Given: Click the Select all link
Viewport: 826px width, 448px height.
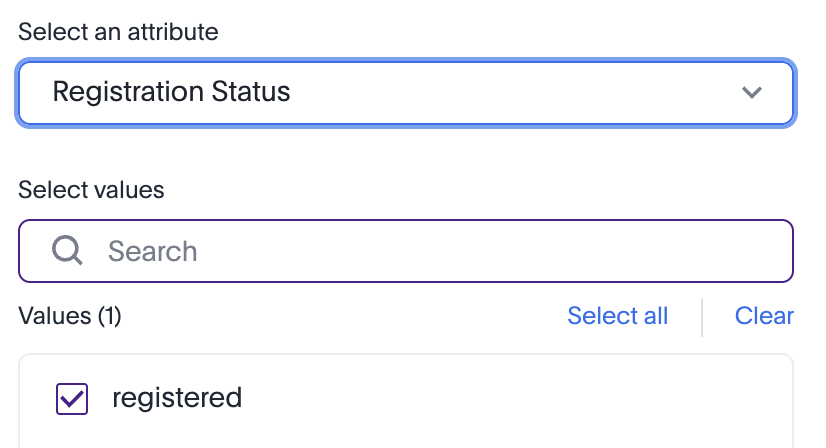Looking at the screenshot, I should [617, 316].
